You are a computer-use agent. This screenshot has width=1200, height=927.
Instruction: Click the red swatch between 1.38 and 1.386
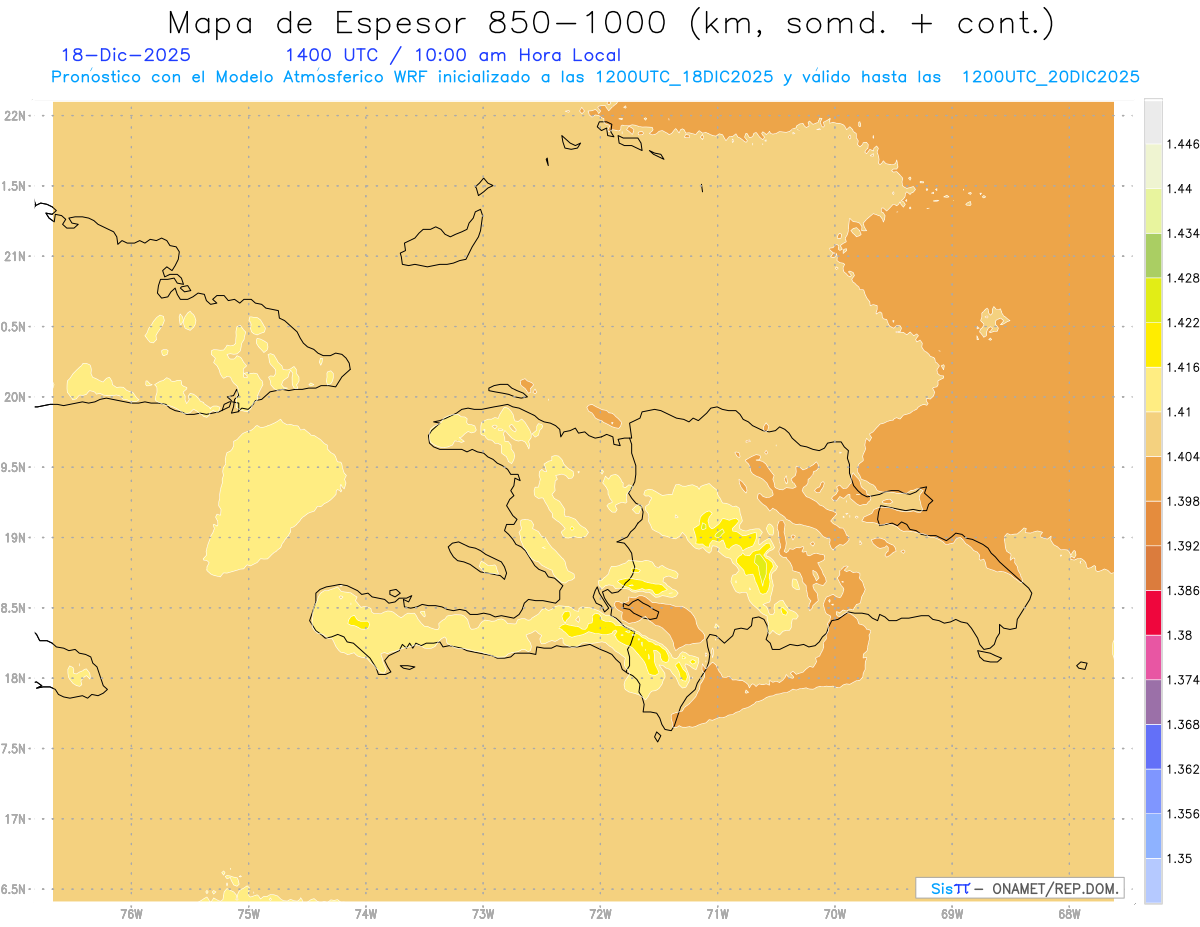click(x=1153, y=612)
